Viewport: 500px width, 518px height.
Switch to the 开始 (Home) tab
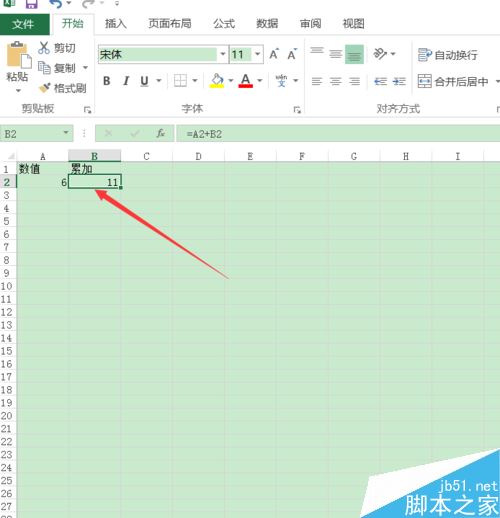[73, 24]
